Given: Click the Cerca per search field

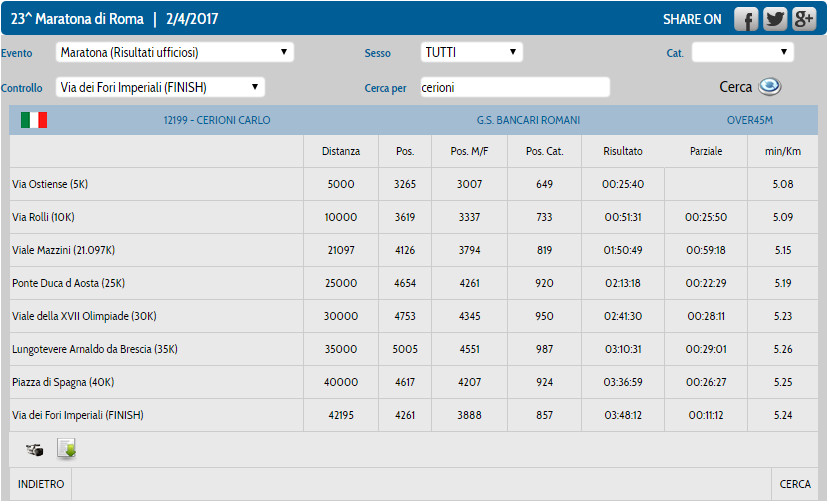Looking at the screenshot, I should point(514,87).
